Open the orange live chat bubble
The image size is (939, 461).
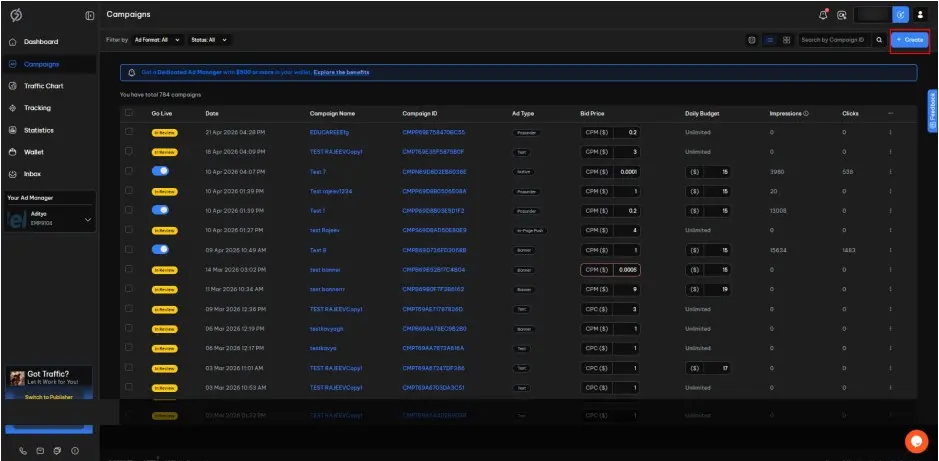(x=916, y=441)
